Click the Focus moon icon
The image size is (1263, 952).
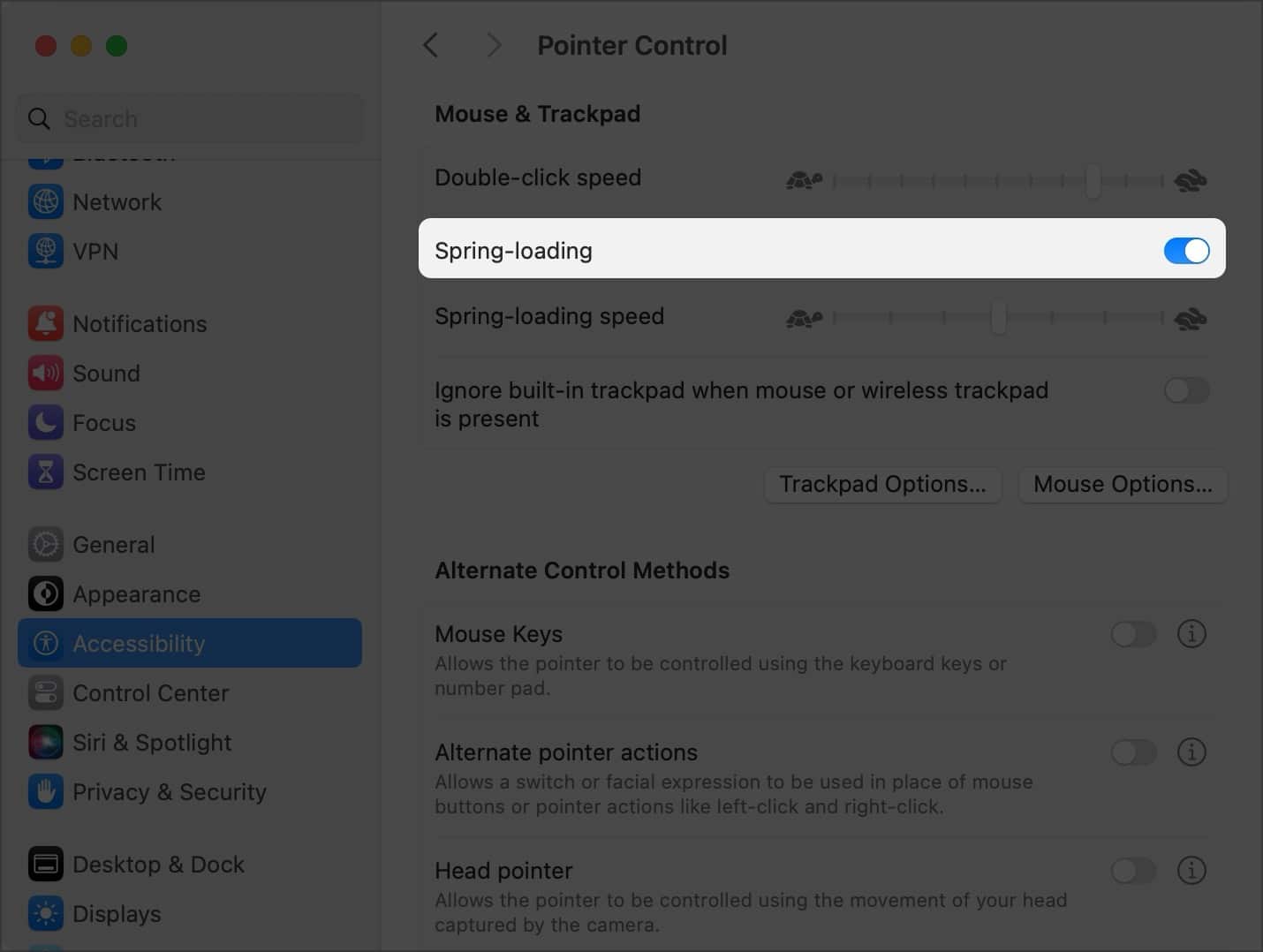click(x=45, y=423)
